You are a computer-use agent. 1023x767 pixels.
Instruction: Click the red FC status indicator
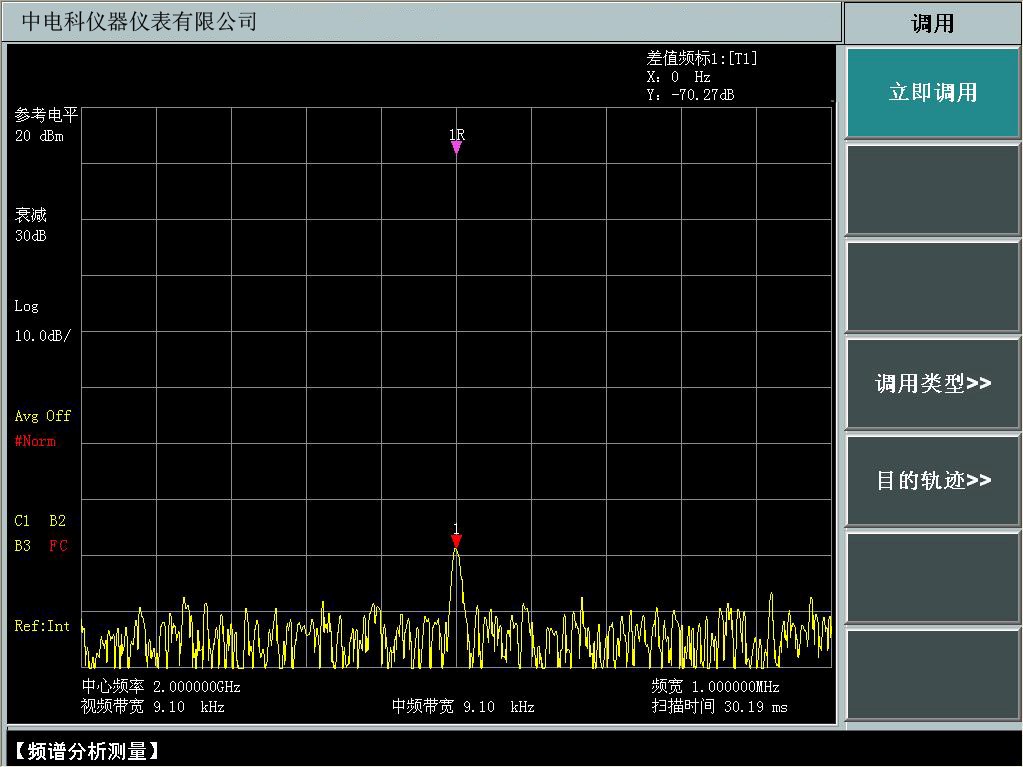tap(58, 546)
